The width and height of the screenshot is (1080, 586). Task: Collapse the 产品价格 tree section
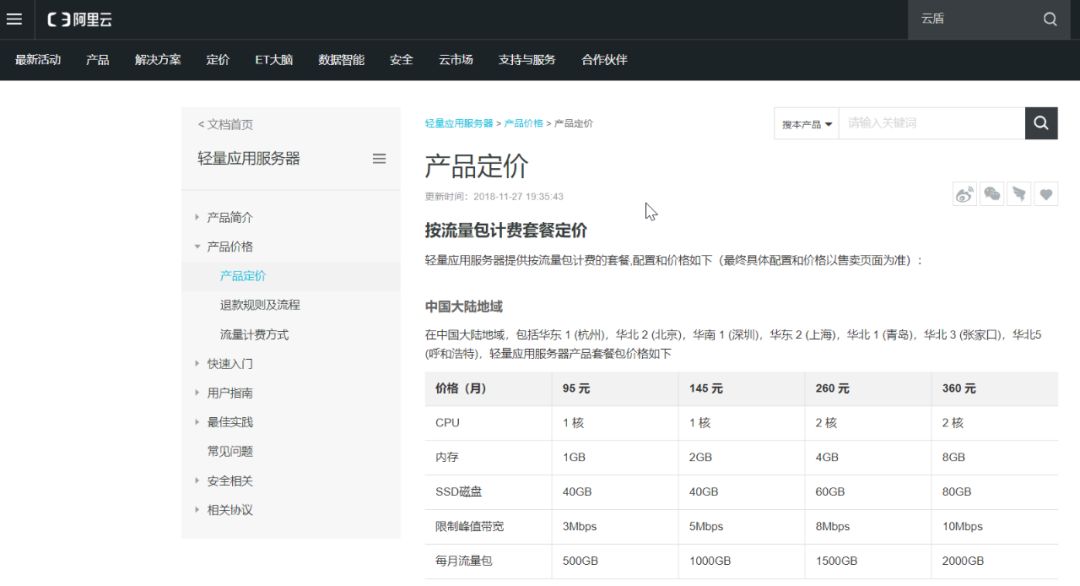[229, 246]
